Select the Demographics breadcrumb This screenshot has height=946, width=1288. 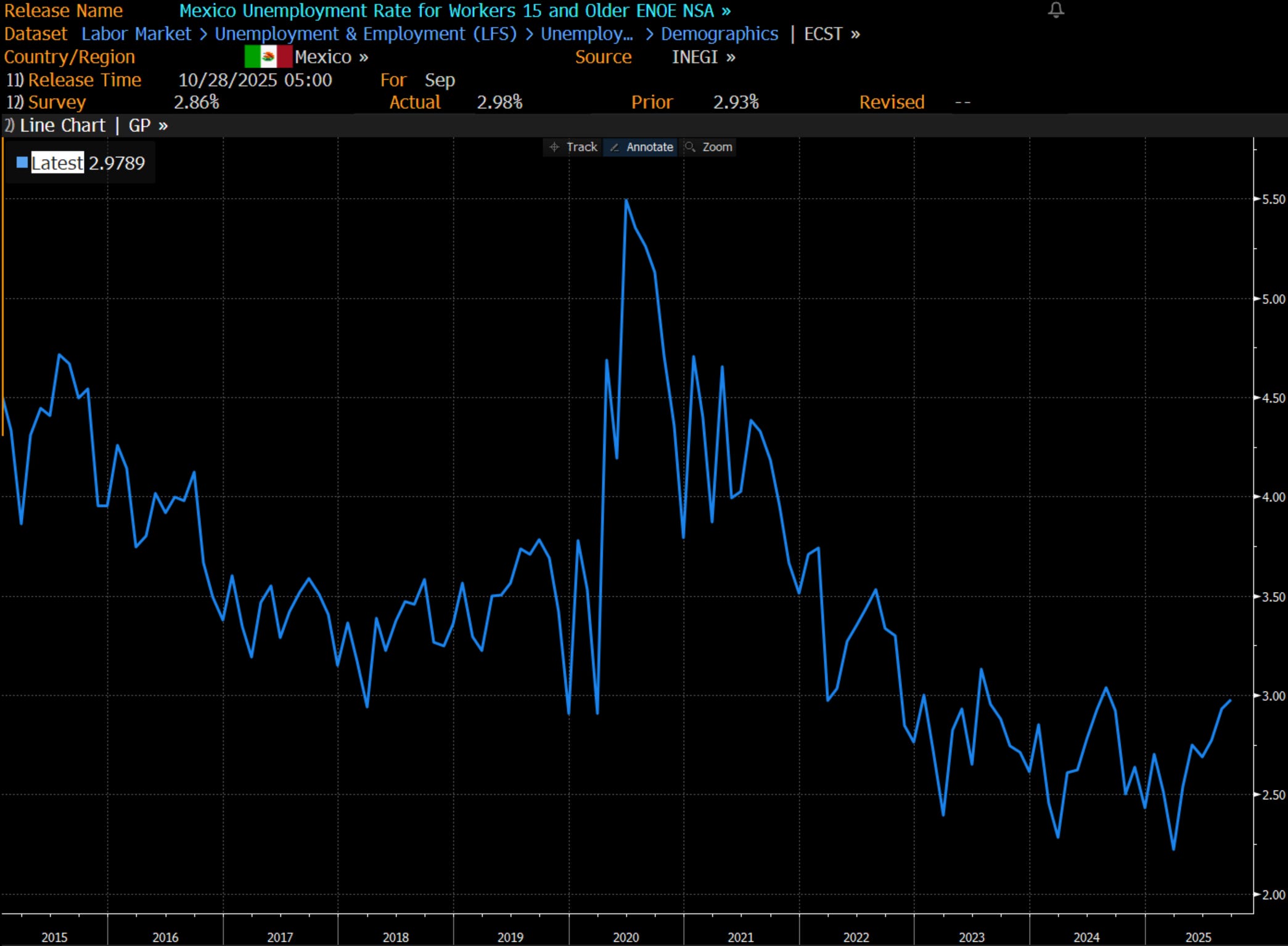pos(719,34)
